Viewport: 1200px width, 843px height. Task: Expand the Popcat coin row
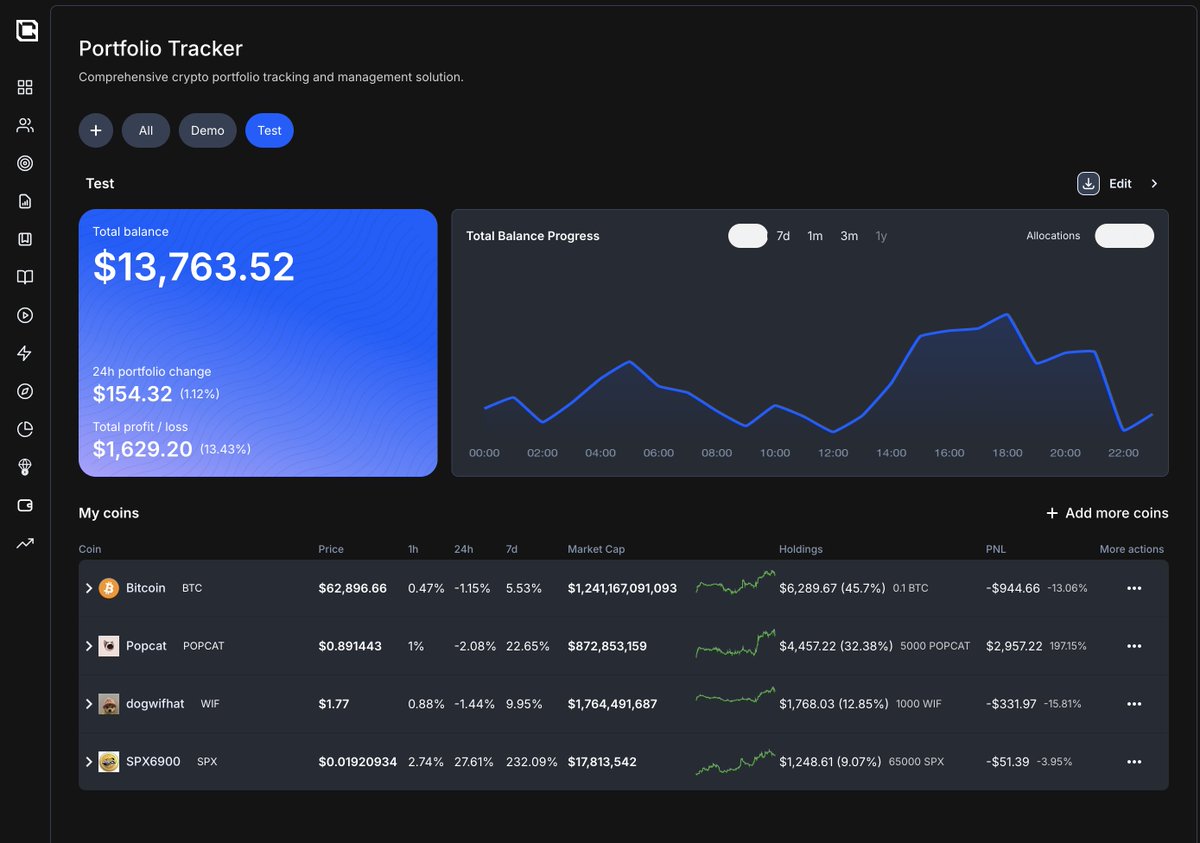(x=89, y=646)
